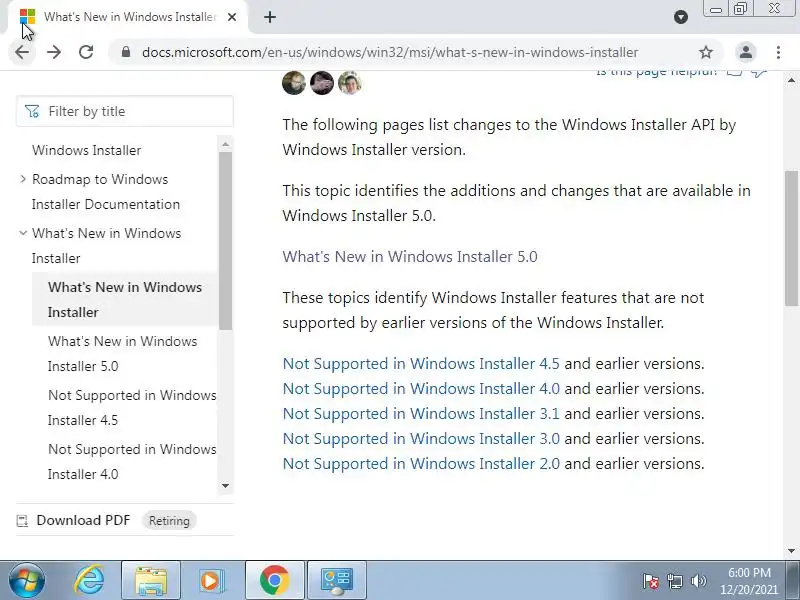The image size is (800, 600).
Task: Close the What's New in Windows Installer tab
Action: [232, 17]
